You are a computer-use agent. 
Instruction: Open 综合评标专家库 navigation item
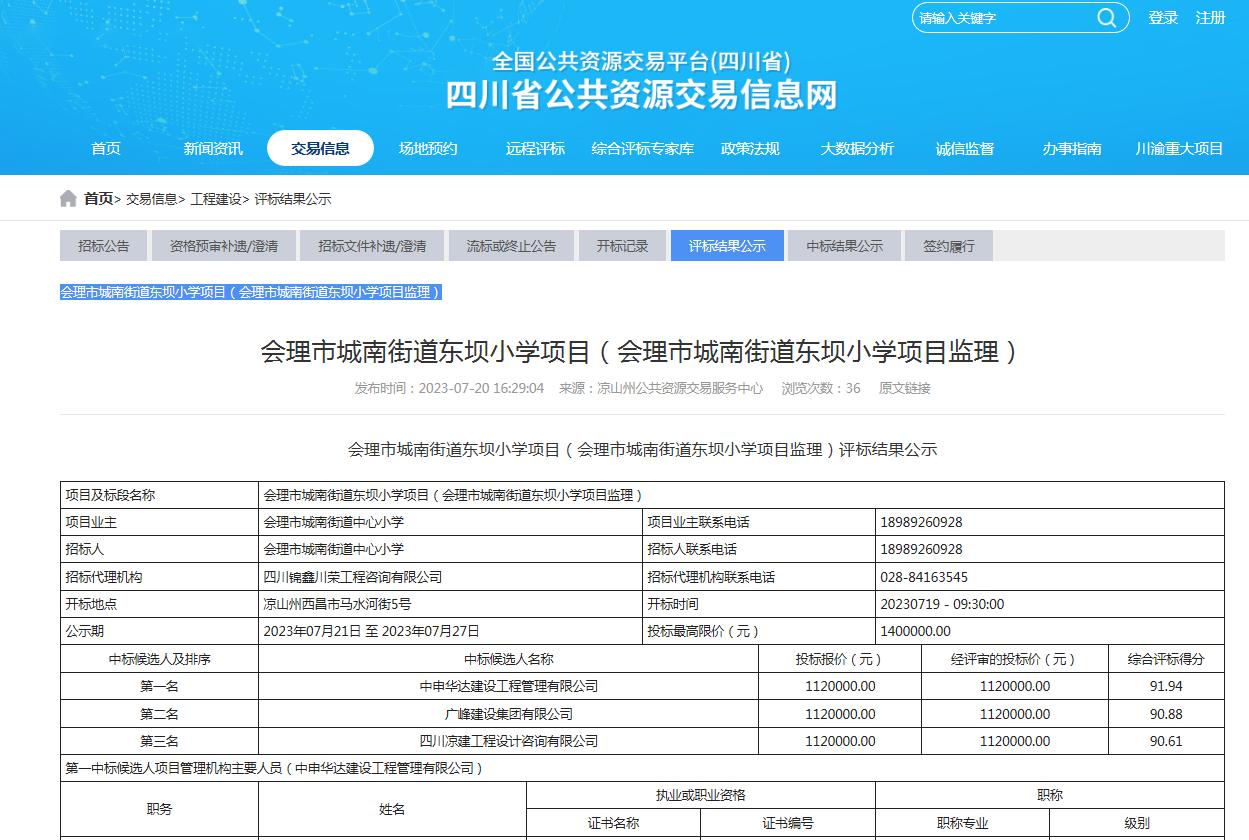(x=642, y=148)
